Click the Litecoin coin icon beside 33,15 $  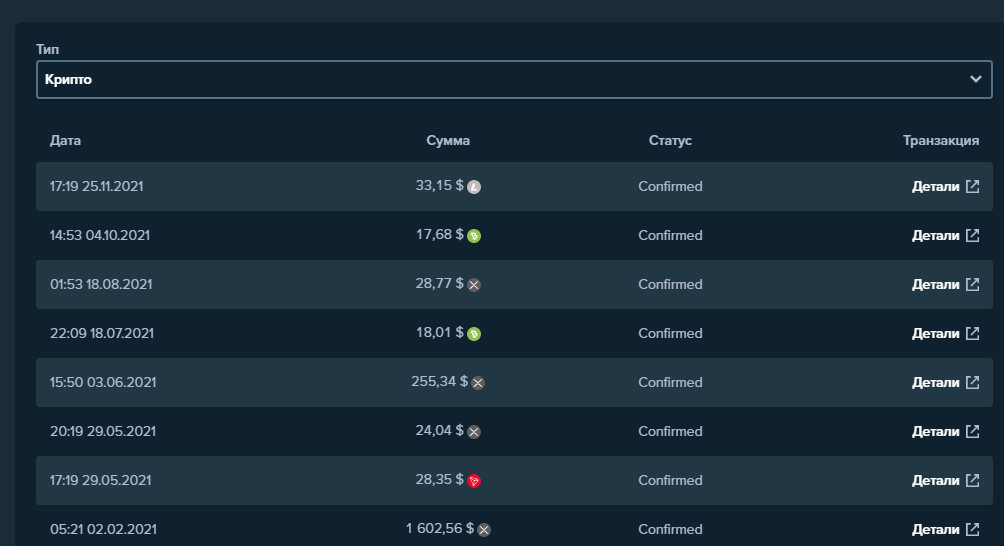(474, 187)
